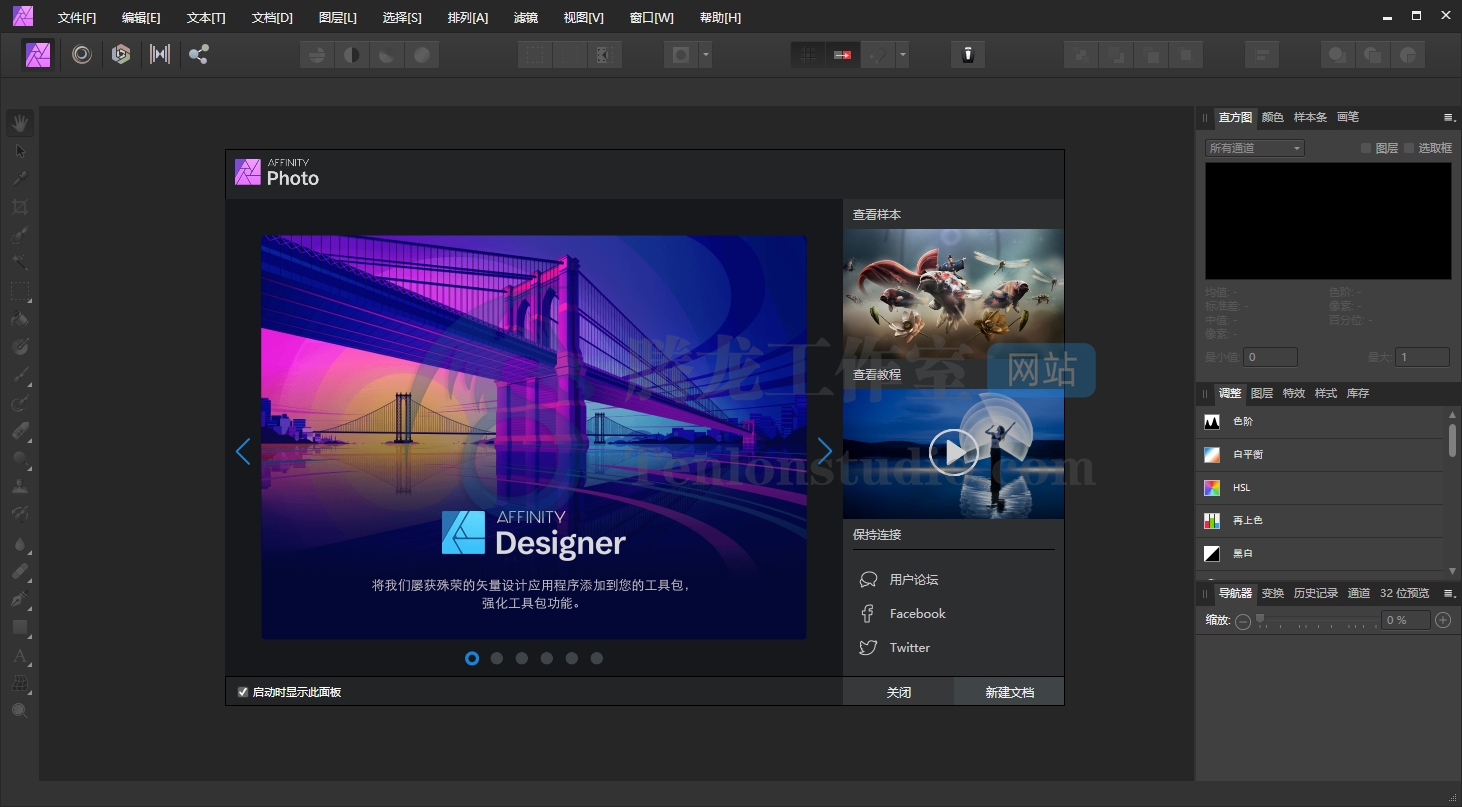The image size is (1462, 807).
Task: Open the 图层[L] menu
Action: pyautogui.click(x=338, y=18)
